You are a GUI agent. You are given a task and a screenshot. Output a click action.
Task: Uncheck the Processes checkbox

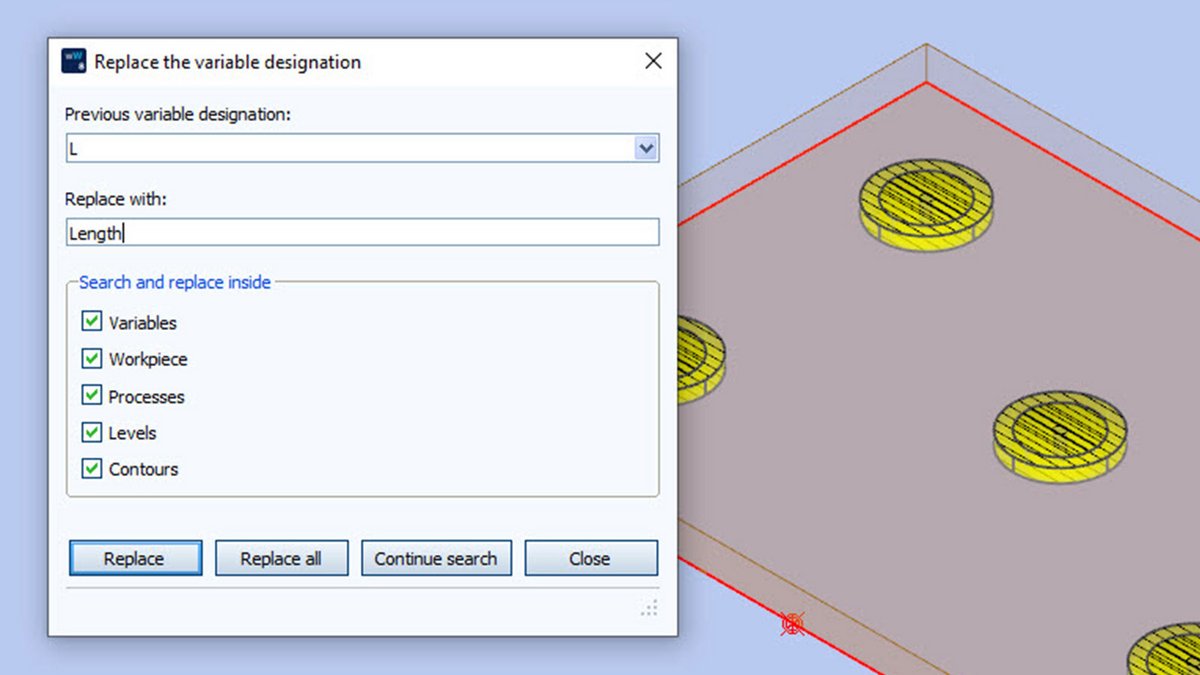coord(92,396)
